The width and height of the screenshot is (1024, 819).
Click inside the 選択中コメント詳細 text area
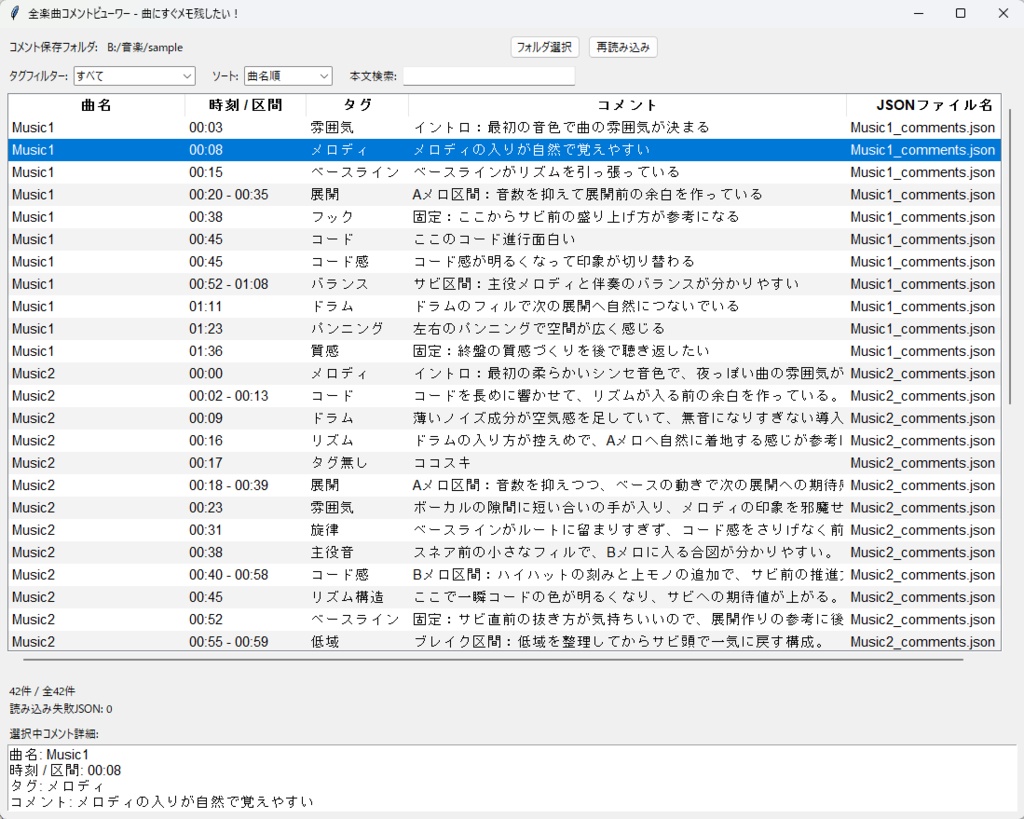512,777
